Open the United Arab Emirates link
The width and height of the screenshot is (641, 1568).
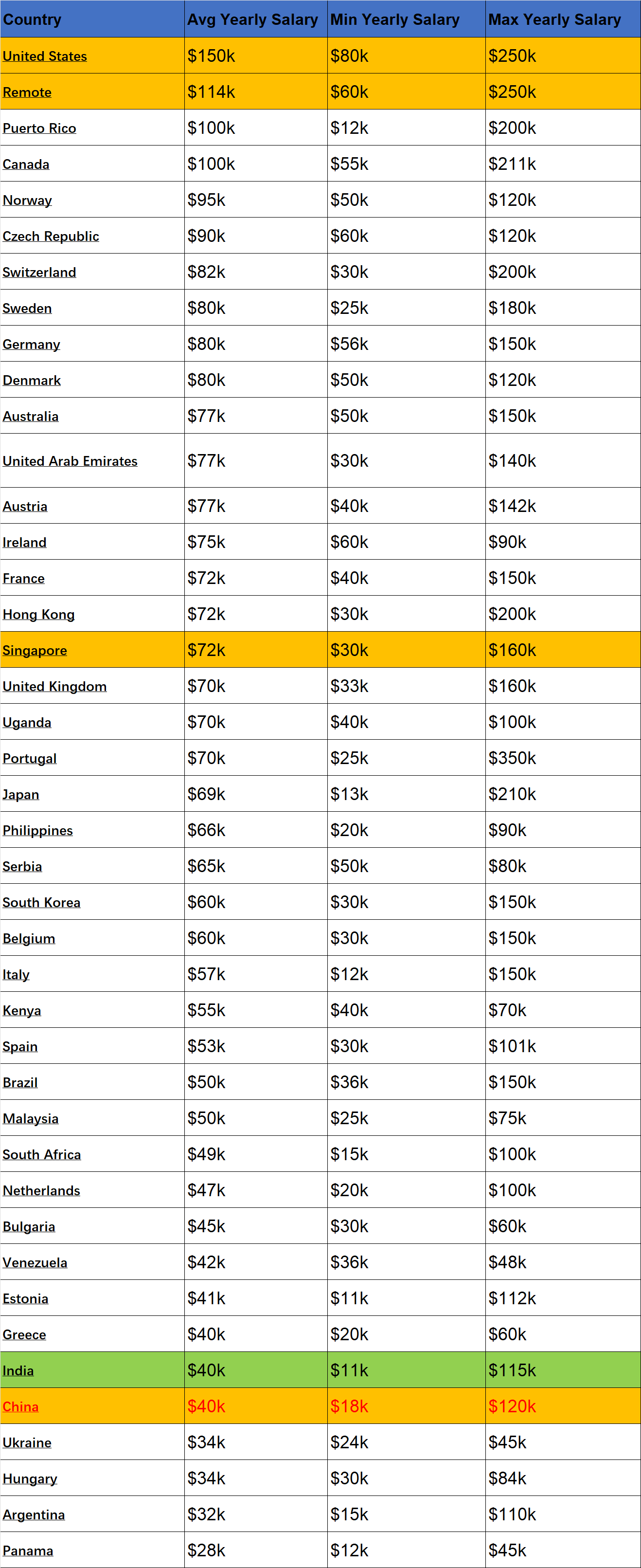(x=70, y=461)
